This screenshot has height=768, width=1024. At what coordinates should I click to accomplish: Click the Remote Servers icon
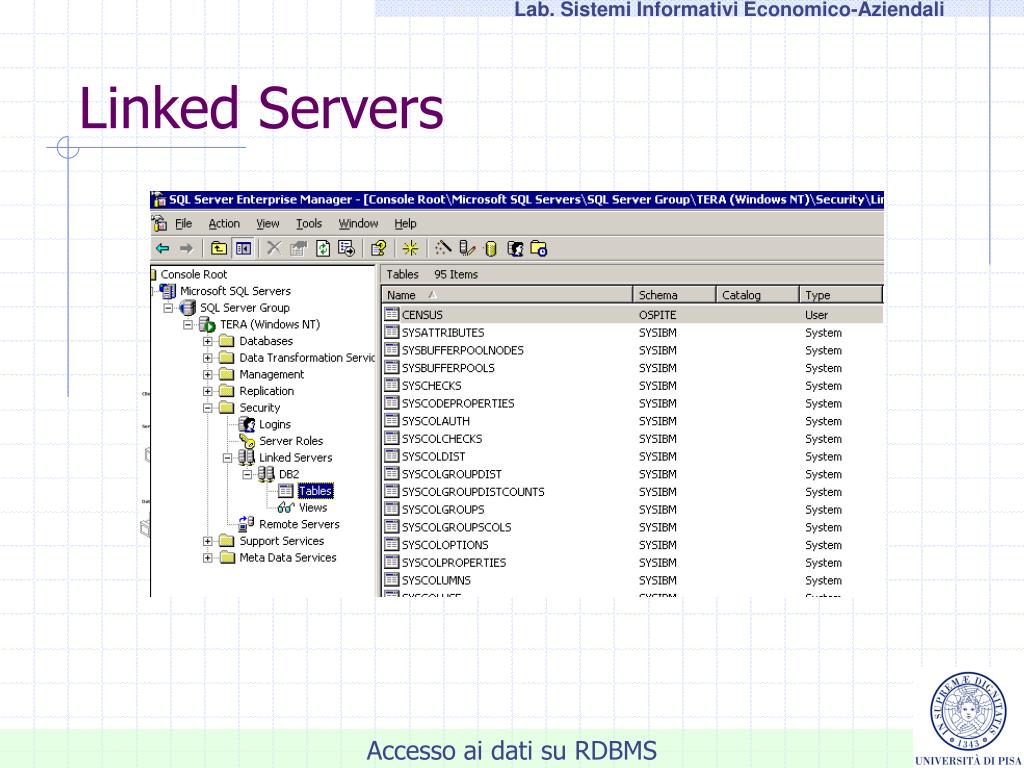(247, 524)
